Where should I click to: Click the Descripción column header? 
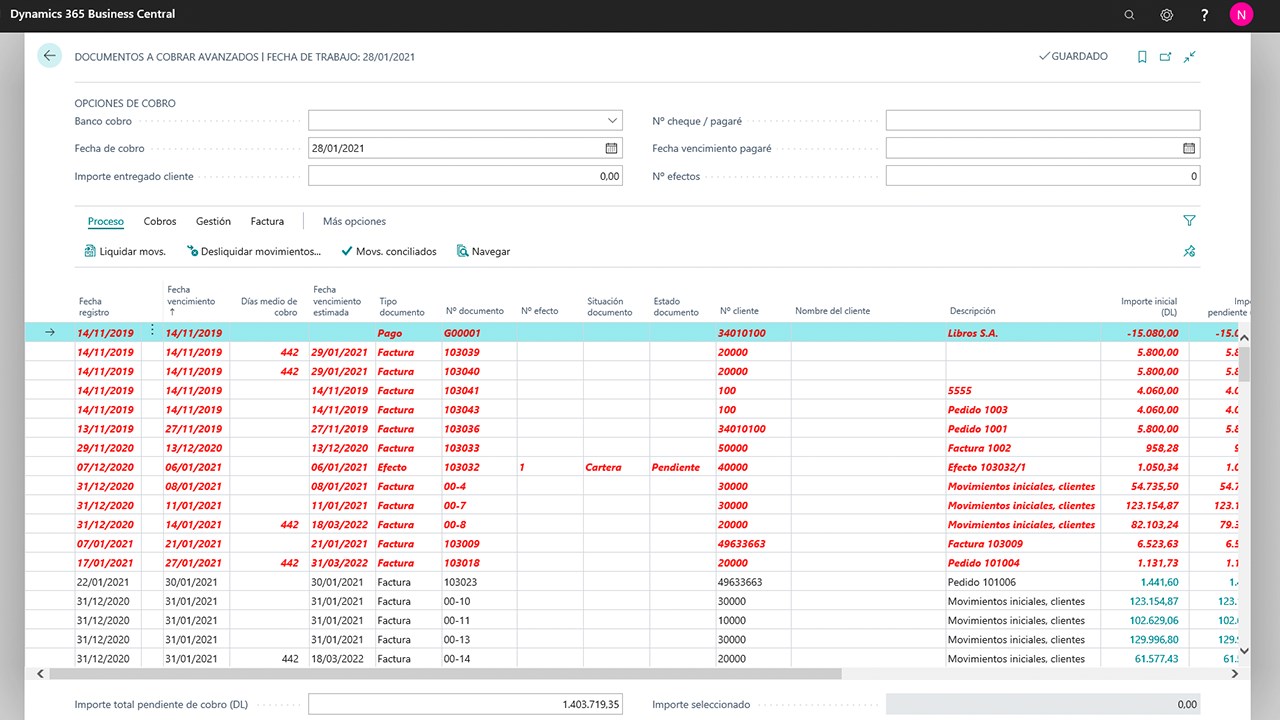click(x=972, y=311)
